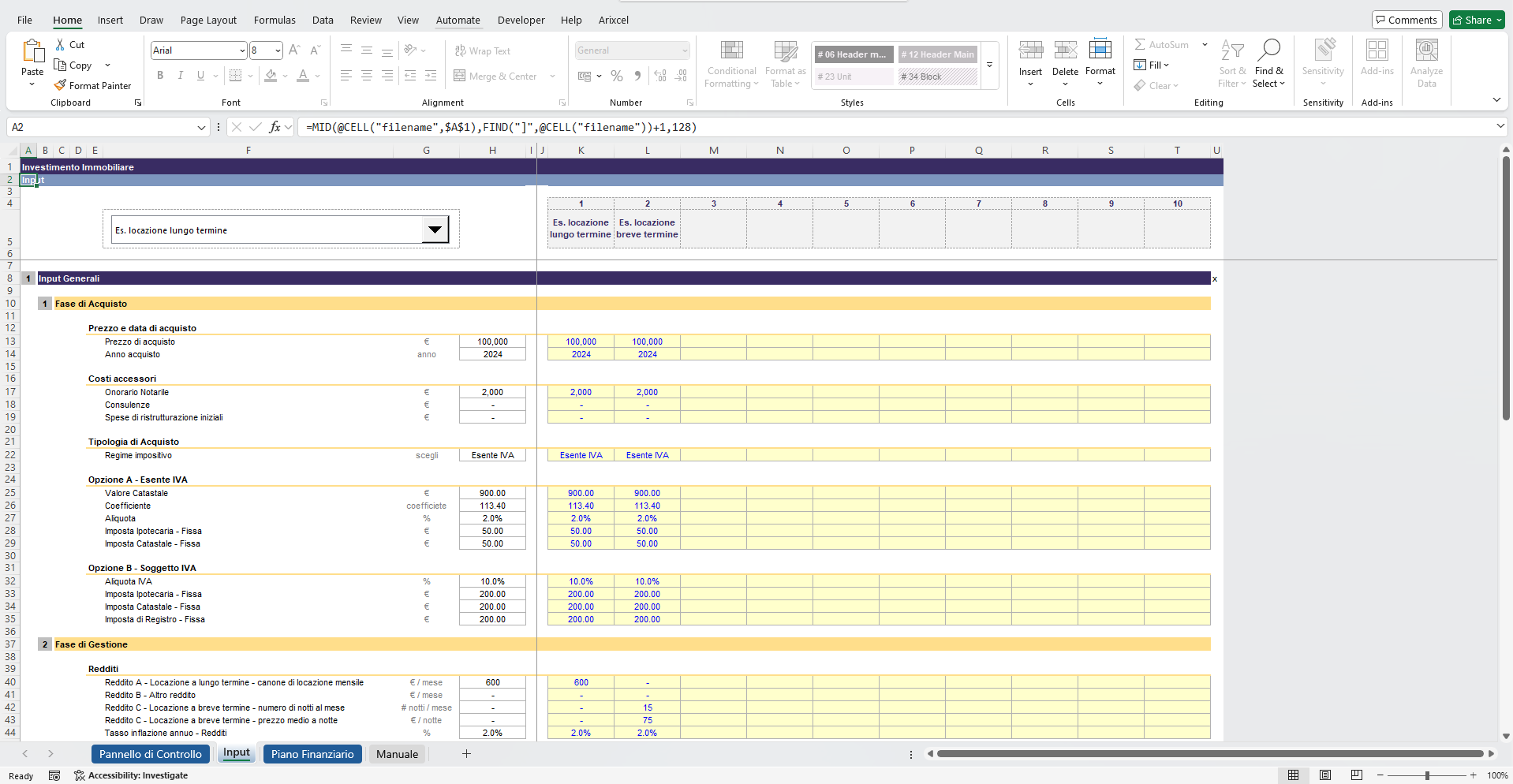Image resolution: width=1513 pixels, height=784 pixels.
Task: Click the Increase Indent icon
Action: click(x=431, y=76)
